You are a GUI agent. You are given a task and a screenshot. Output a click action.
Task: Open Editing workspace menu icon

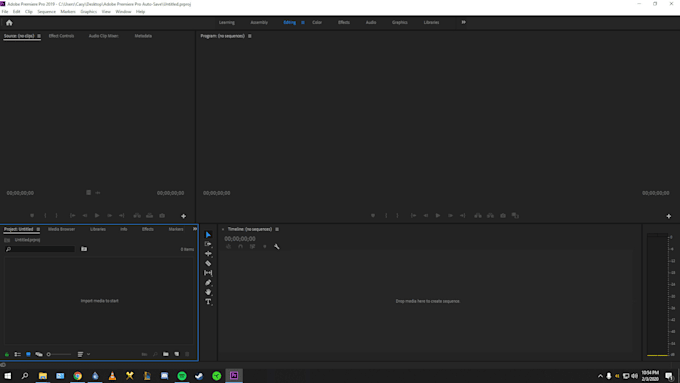click(303, 23)
